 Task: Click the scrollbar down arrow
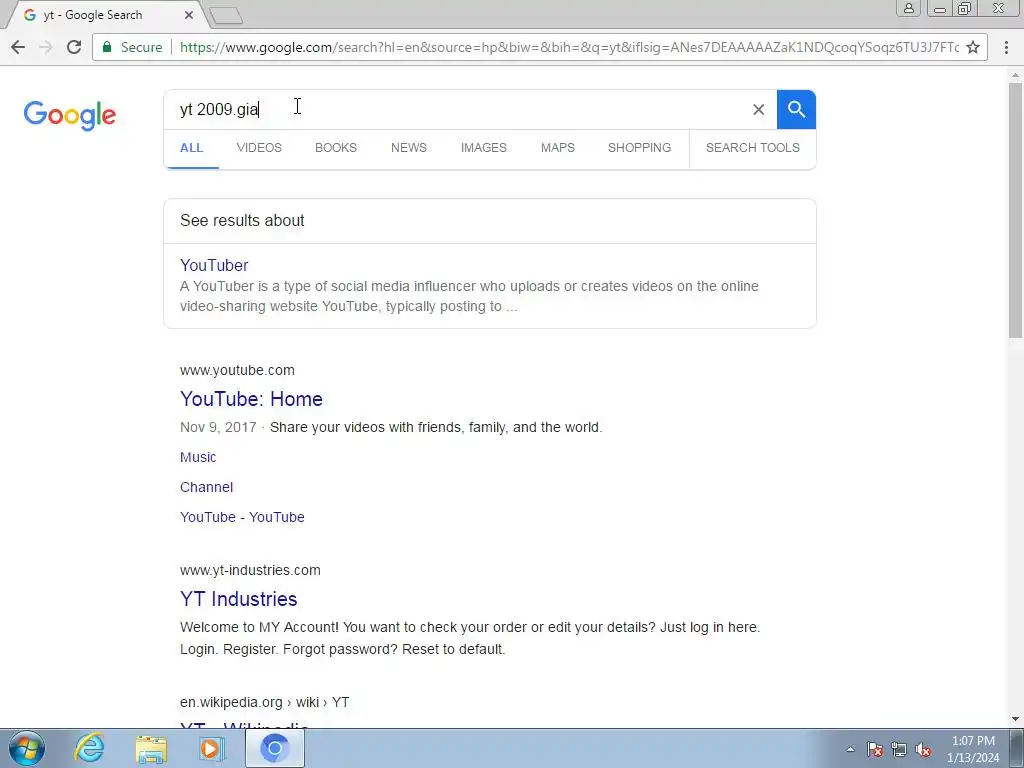click(x=1016, y=719)
